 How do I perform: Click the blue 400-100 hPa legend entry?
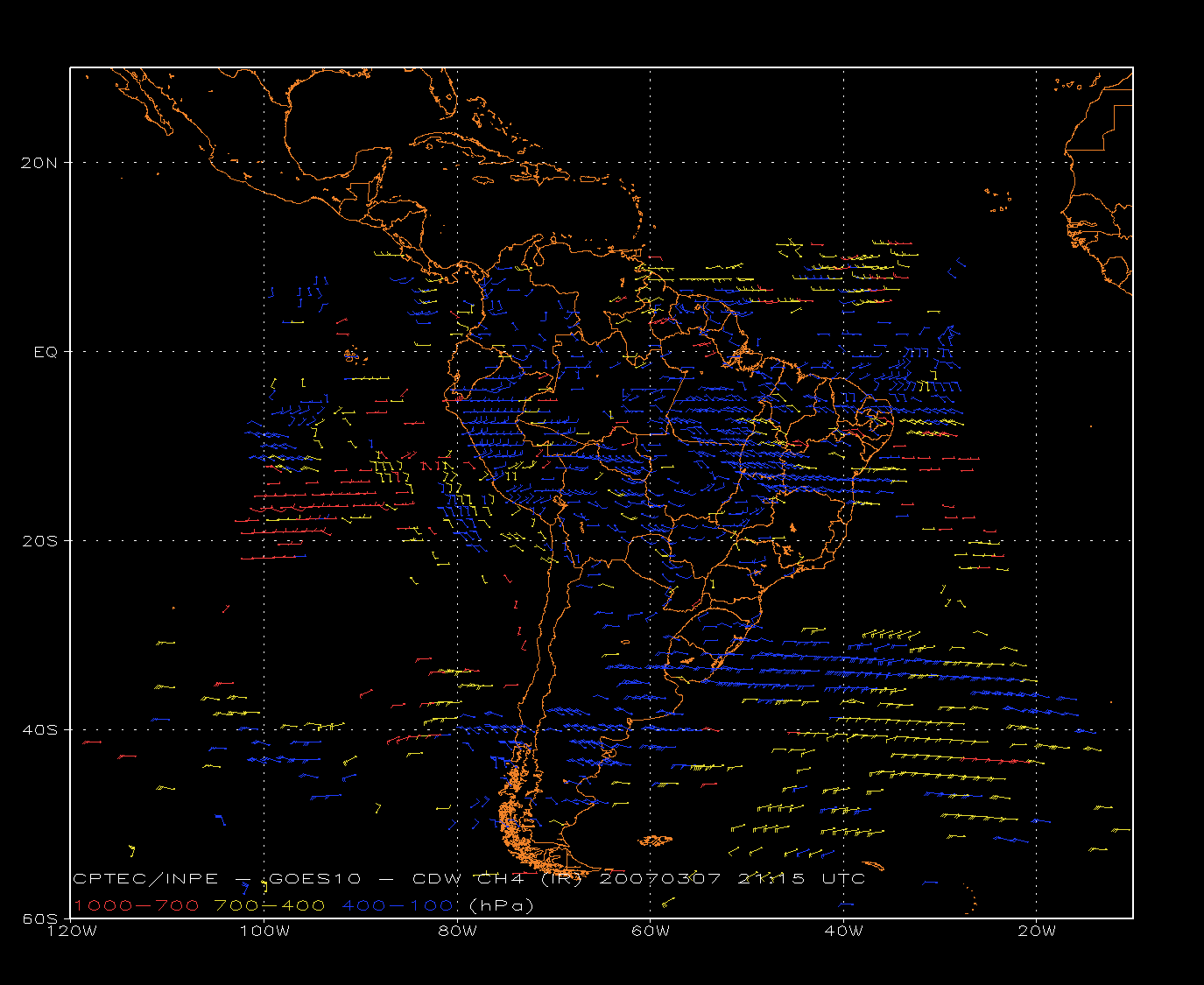pyautogui.click(x=398, y=905)
